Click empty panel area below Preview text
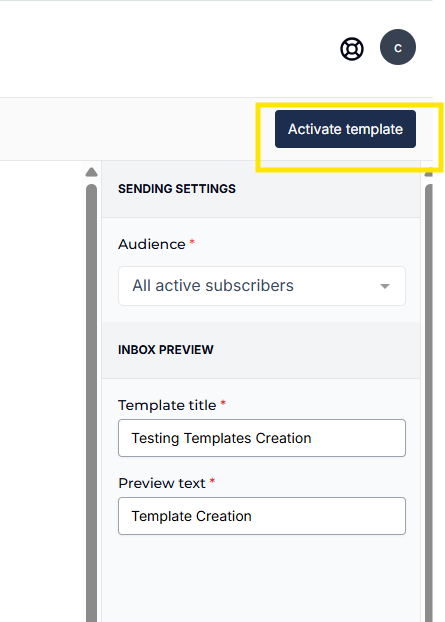Screen dimensions: 445x622 [261, 579]
